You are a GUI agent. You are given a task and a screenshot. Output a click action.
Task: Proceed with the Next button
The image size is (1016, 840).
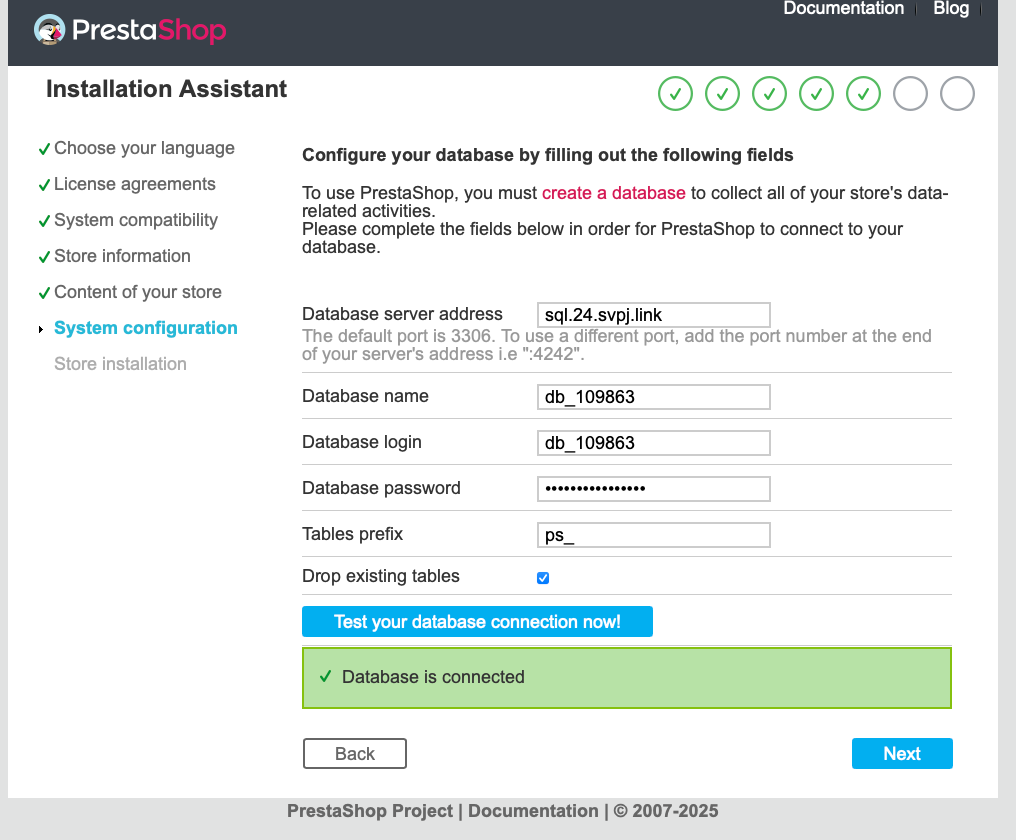(x=902, y=754)
